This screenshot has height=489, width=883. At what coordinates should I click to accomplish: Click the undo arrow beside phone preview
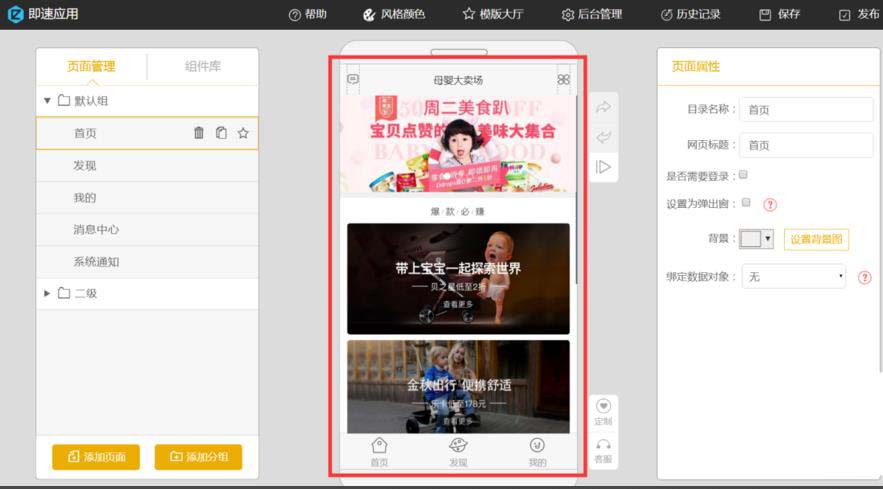click(x=603, y=137)
